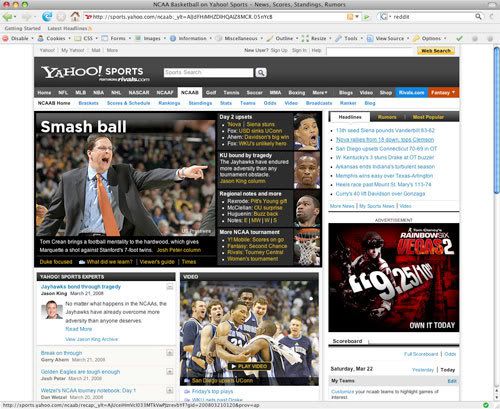Open the View Source toolbar menu

click(388, 38)
